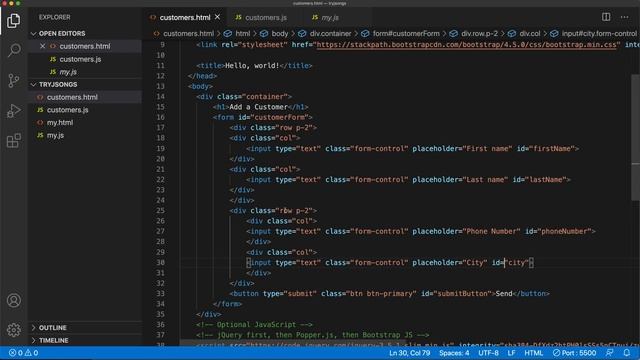
Task: Open the Search view in activity bar
Action: 13,50
